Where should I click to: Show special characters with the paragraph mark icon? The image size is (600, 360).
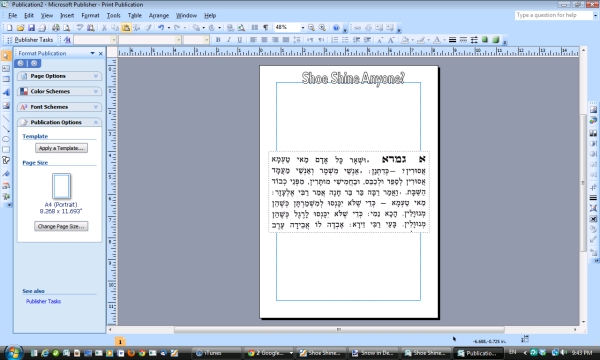click(x=266, y=28)
